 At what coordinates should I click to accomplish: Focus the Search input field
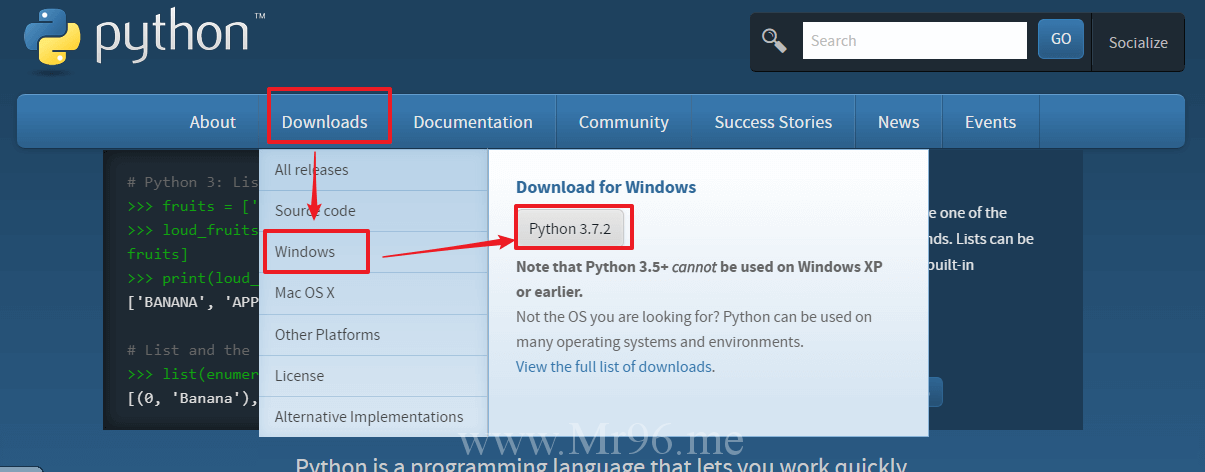click(x=914, y=40)
